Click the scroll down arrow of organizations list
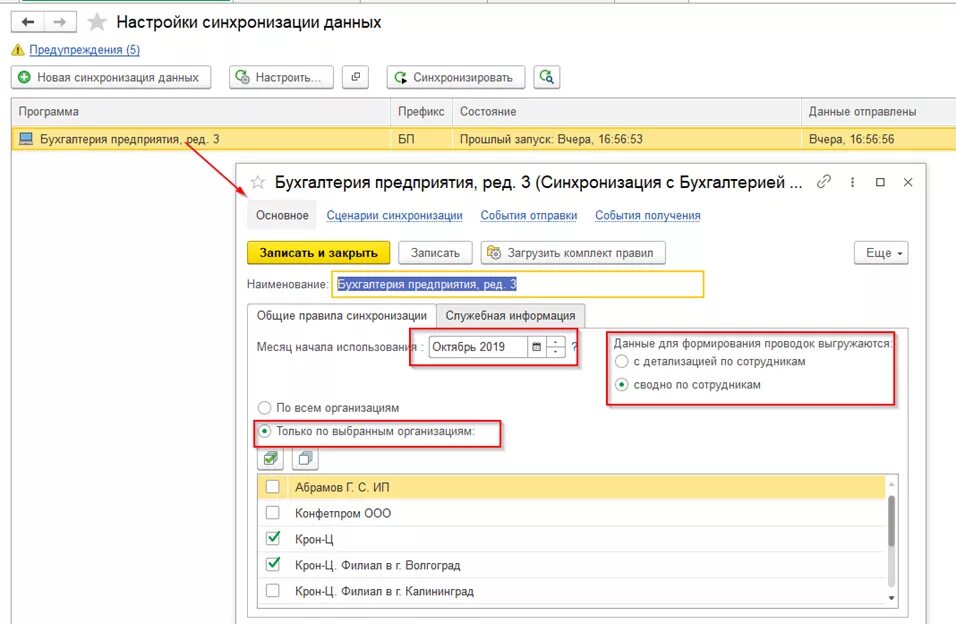Image resolution: width=956 pixels, height=624 pixels. (891, 598)
